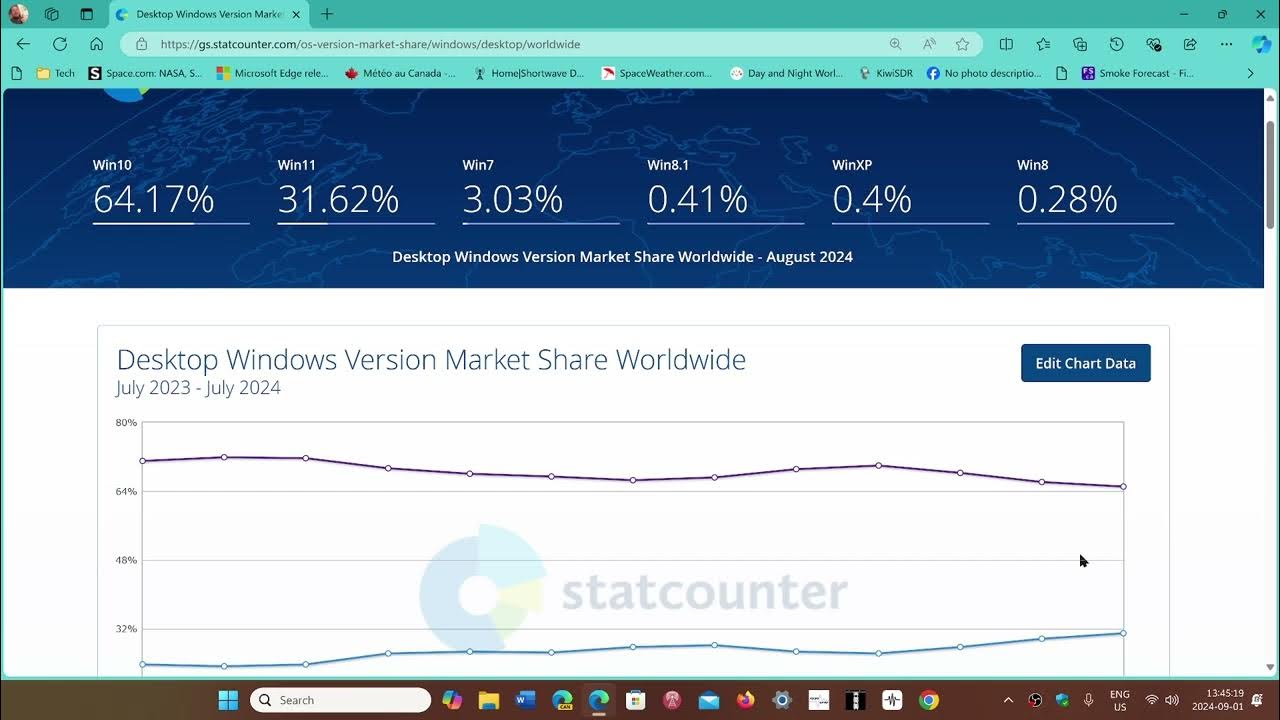Open Collections panel

click(1080, 44)
